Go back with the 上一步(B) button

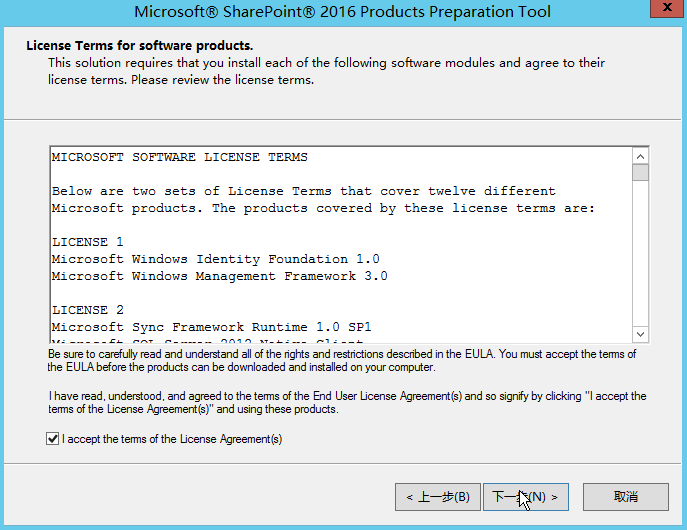pos(437,496)
